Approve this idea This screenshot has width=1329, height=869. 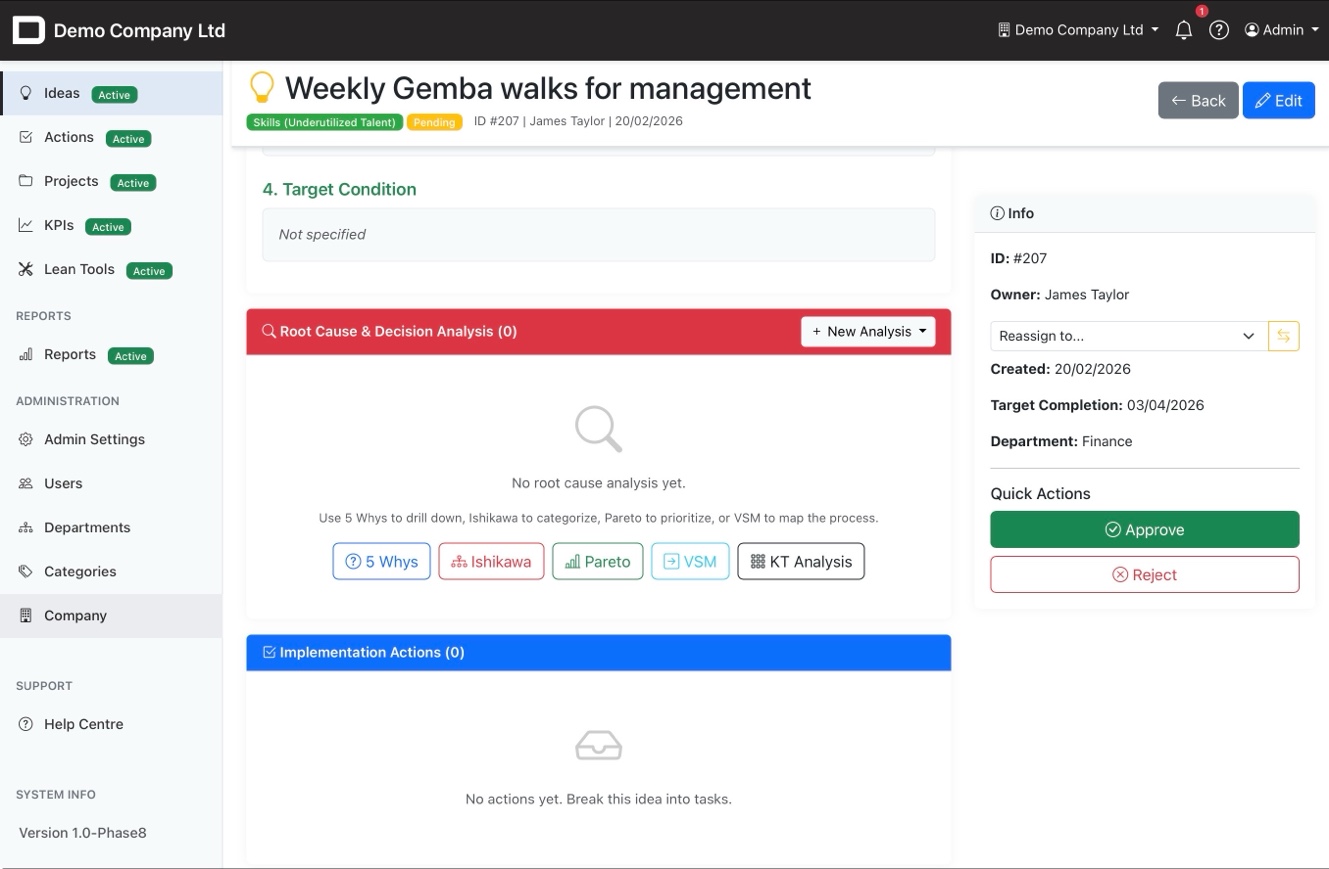(x=1144, y=530)
